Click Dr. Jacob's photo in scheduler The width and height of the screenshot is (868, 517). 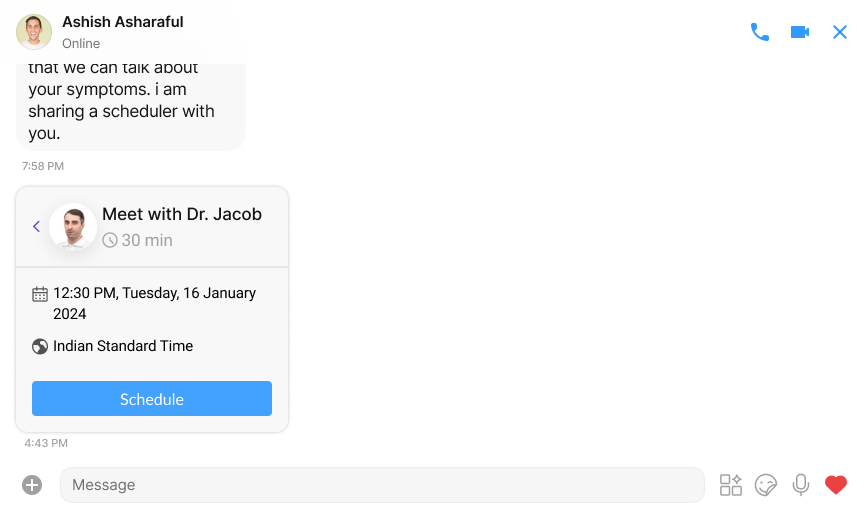click(73, 227)
